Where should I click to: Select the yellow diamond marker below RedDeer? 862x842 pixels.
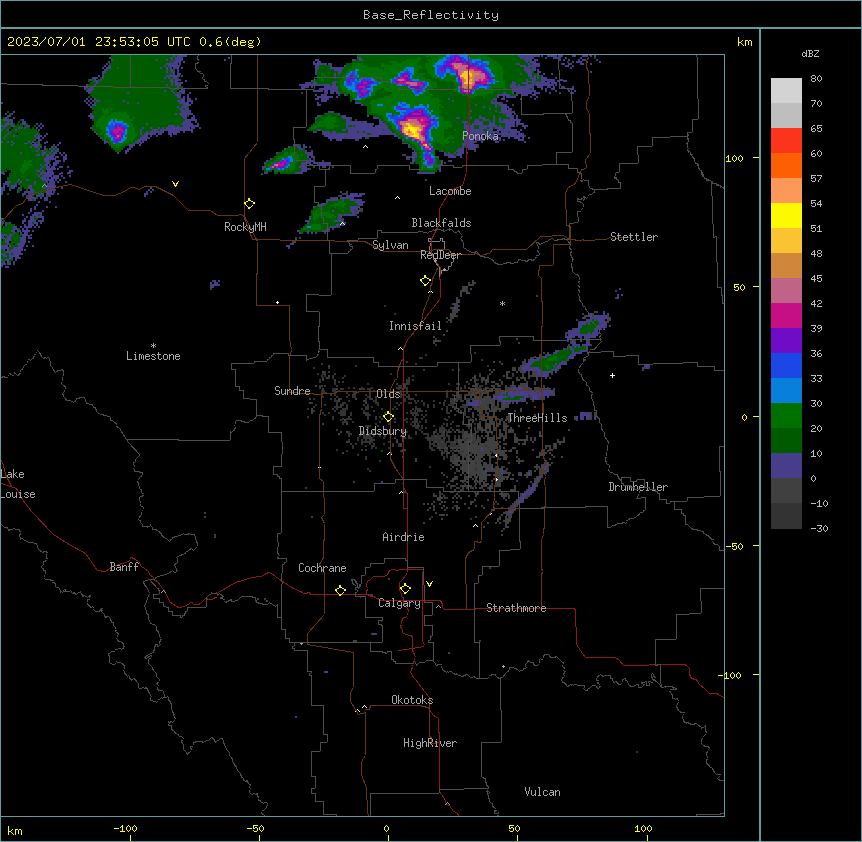pyautogui.click(x=426, y=281)
